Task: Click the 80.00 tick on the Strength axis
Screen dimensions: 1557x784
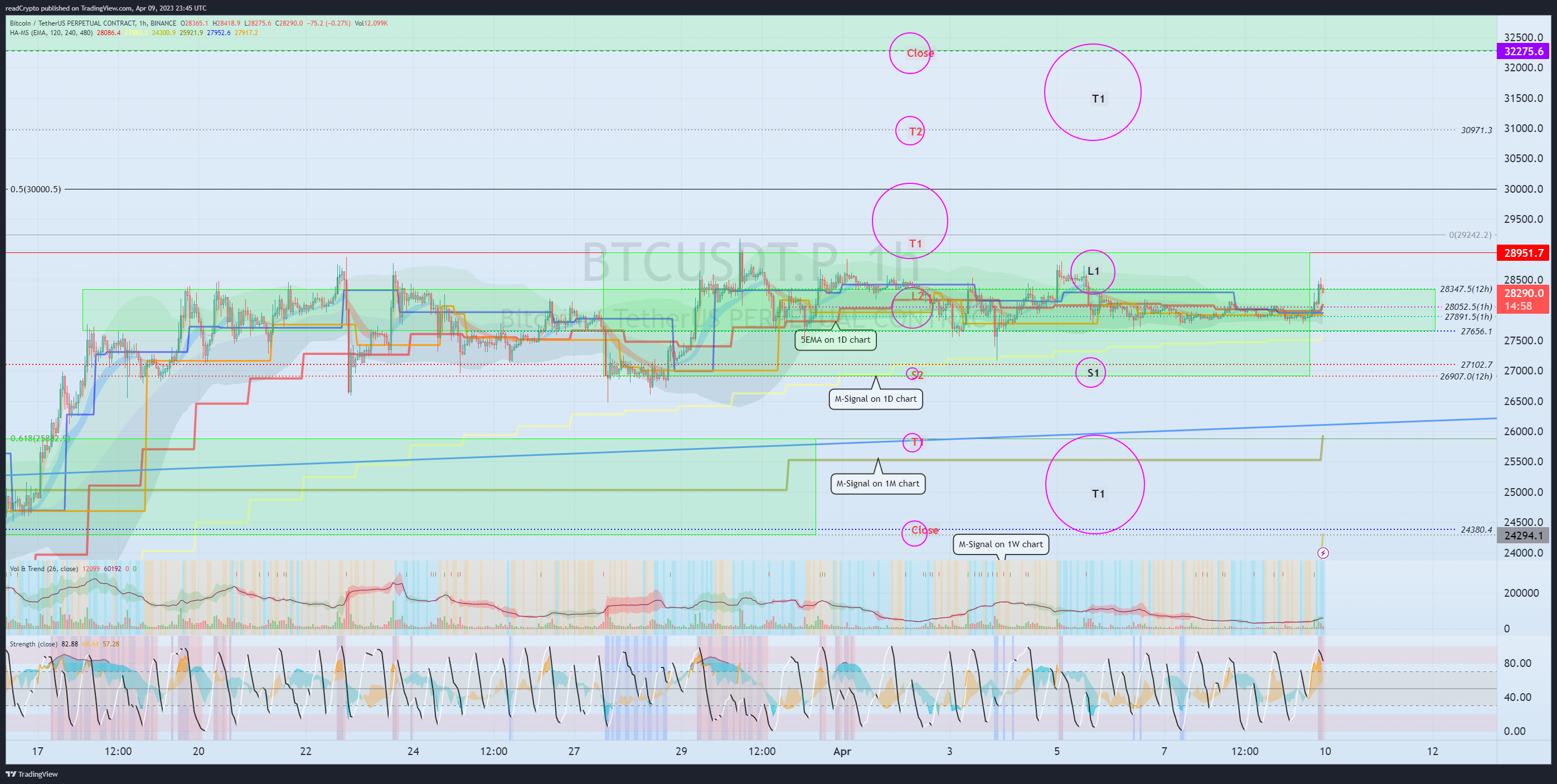Action: [x=1517, y=663]
